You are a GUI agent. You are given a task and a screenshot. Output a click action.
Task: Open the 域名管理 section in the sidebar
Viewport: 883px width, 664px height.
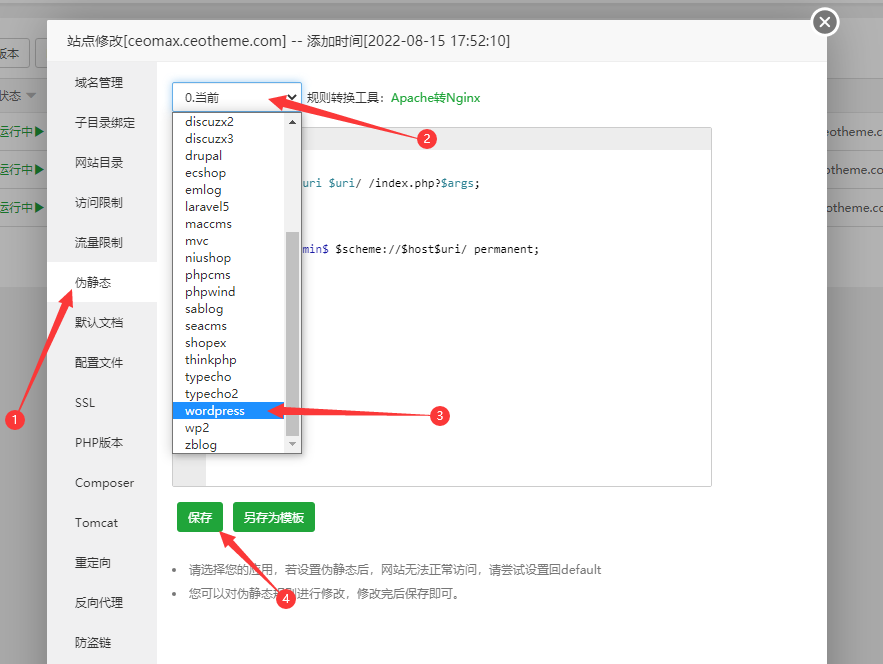point(100,82)
